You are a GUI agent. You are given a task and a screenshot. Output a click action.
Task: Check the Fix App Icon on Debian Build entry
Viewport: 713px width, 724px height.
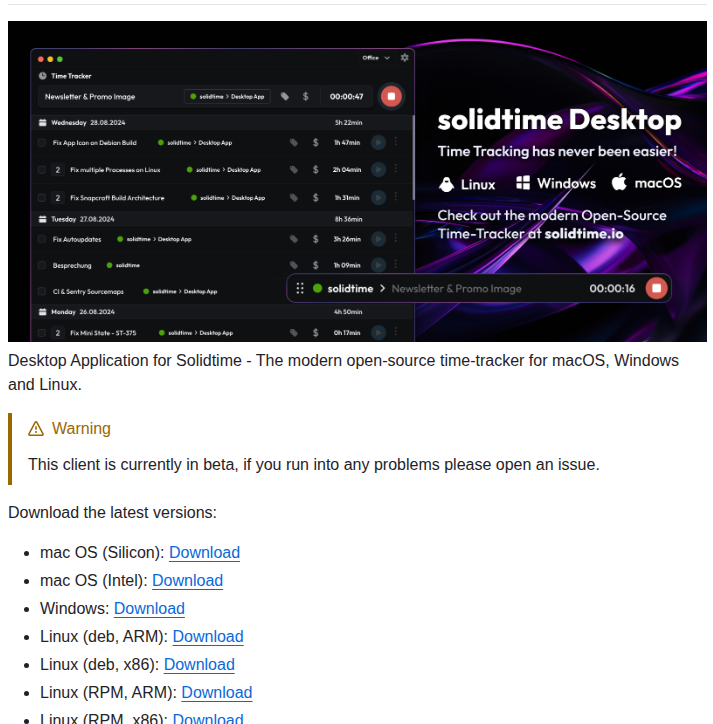(42, 143)
